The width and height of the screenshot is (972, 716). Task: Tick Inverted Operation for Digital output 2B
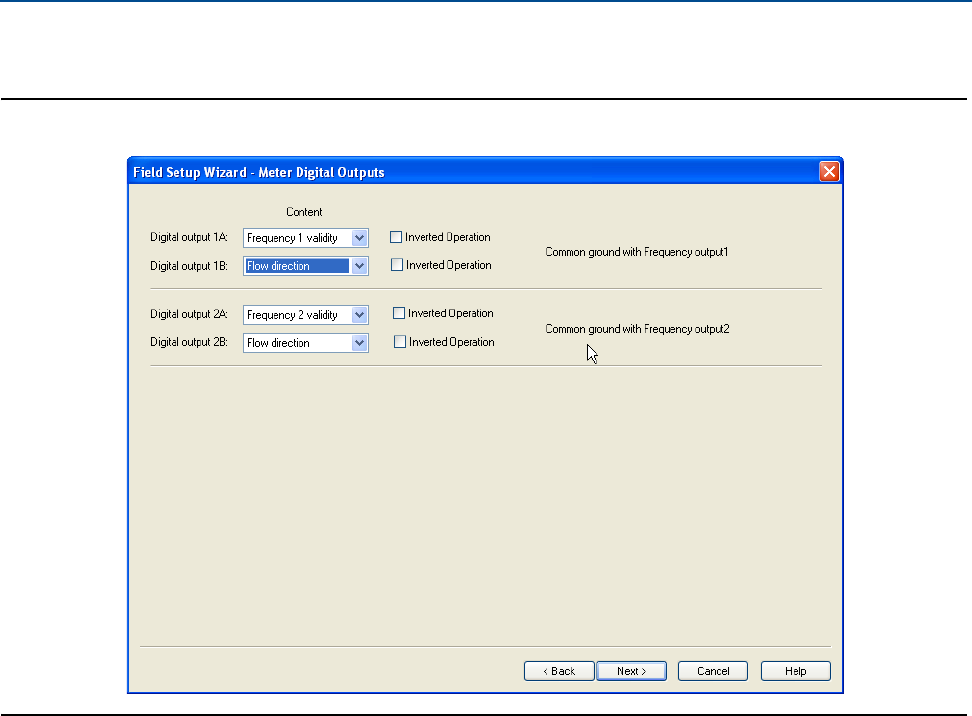coord(400,342)
